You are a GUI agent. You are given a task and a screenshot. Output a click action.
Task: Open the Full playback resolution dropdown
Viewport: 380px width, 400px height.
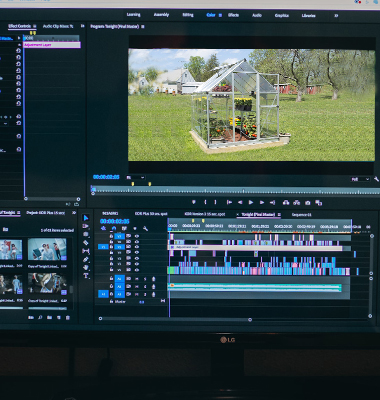pyautogui.click(x=361, y=179)
